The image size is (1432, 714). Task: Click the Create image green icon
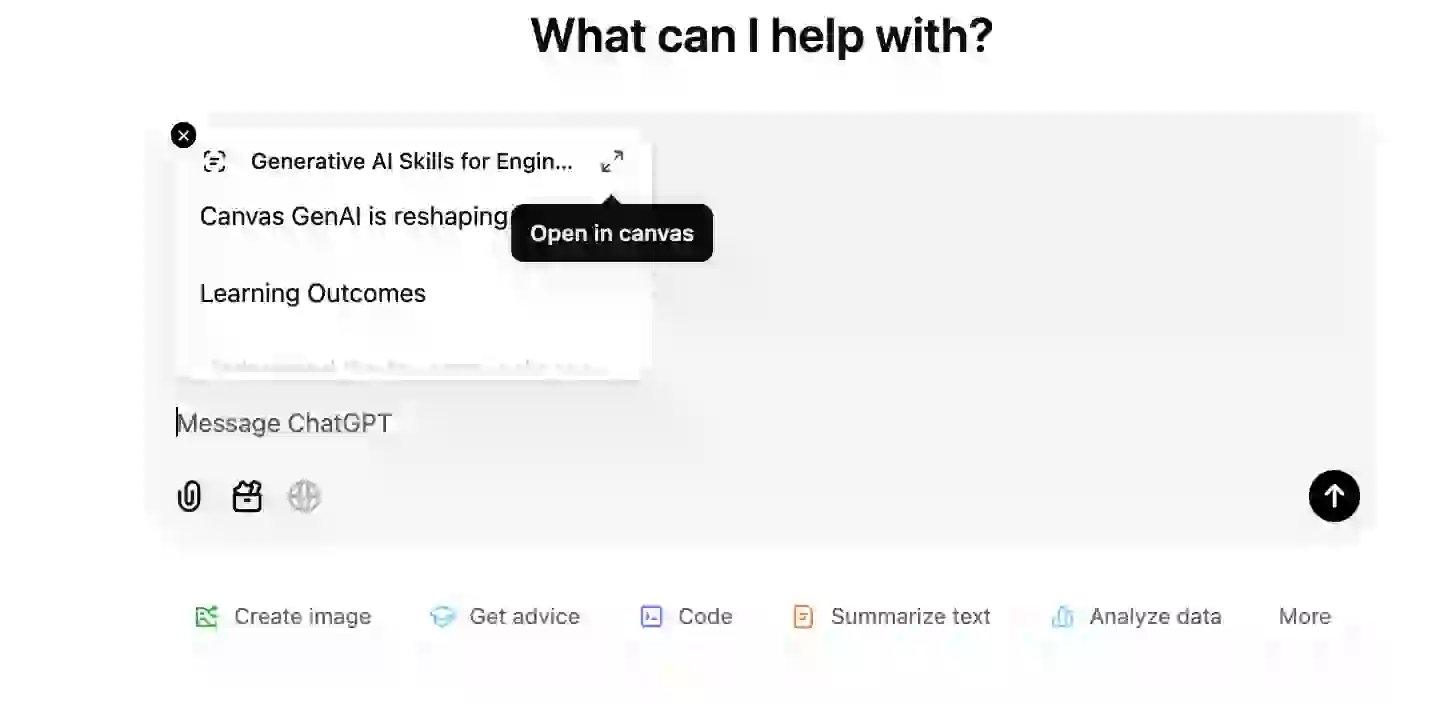tap(206, 617)
